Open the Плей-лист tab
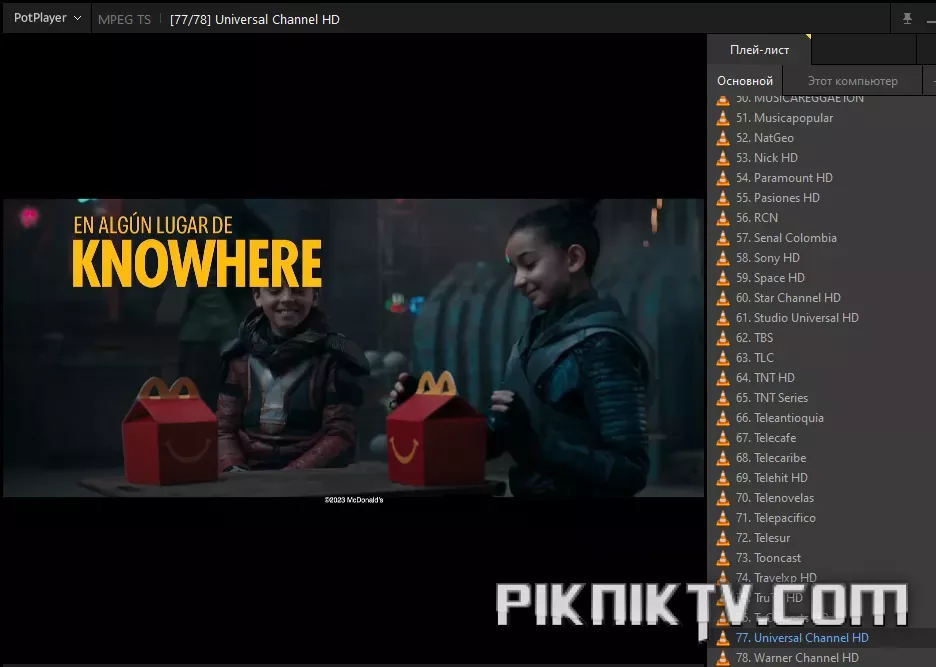This screenshot has width=936, height=667. click(x=759, y=50)
